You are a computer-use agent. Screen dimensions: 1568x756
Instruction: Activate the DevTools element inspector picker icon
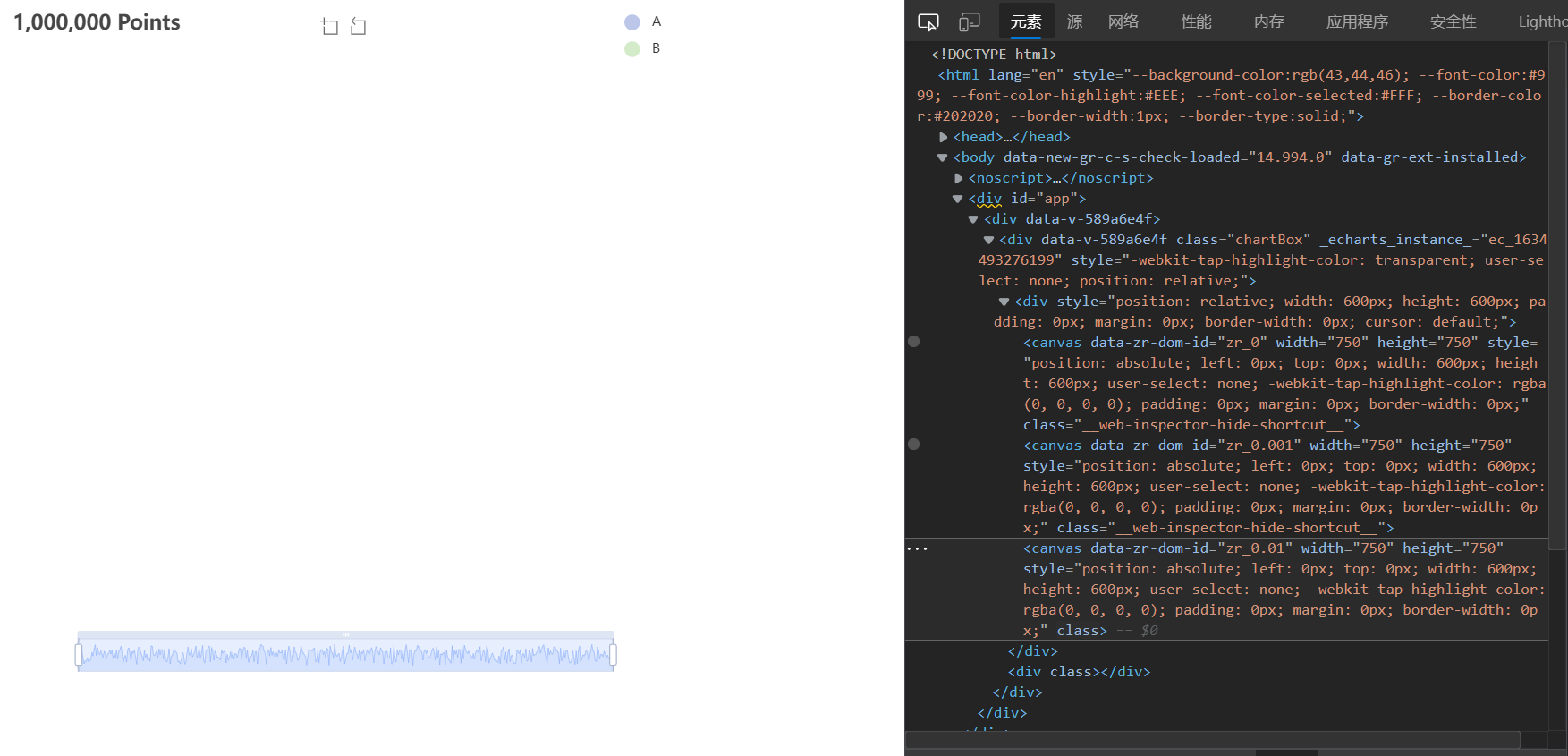pos(928,21)
